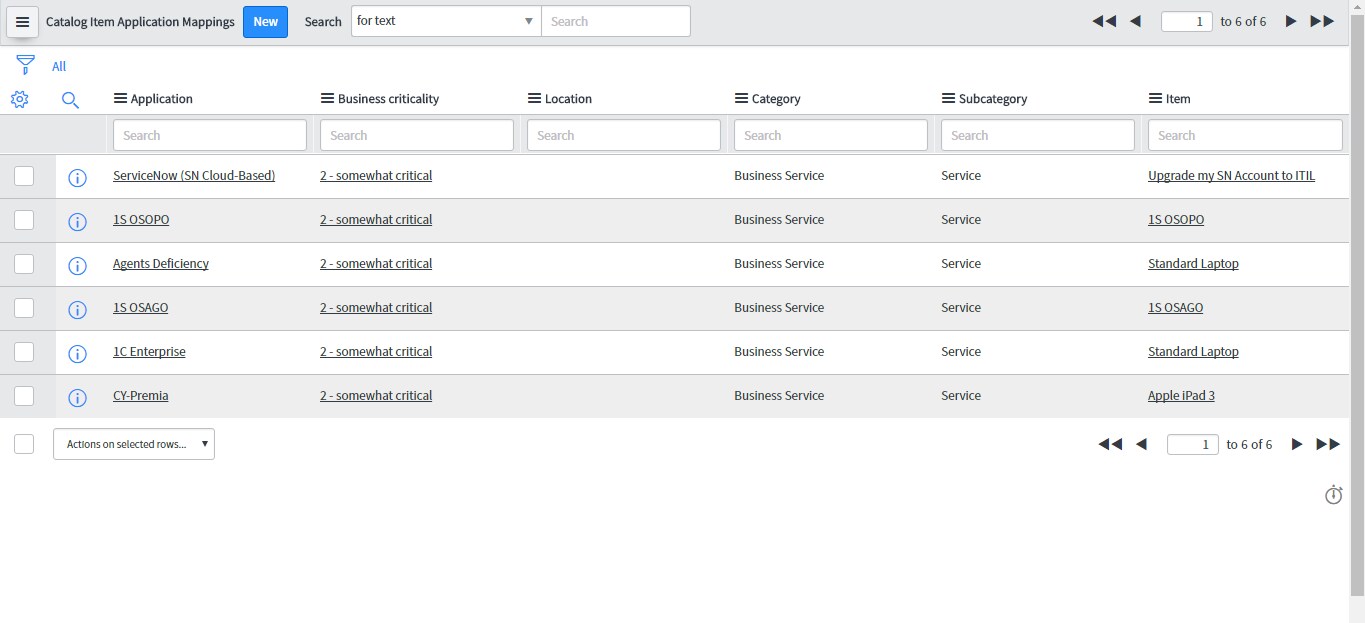Open 'Upgrade my SN Account to ITIL' item
Screen dimensions: 1365x623
(x=1231, y=175)
